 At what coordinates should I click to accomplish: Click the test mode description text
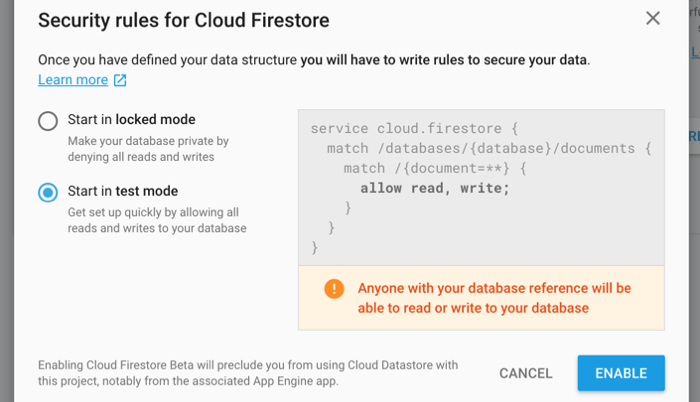tap(157, 220)
